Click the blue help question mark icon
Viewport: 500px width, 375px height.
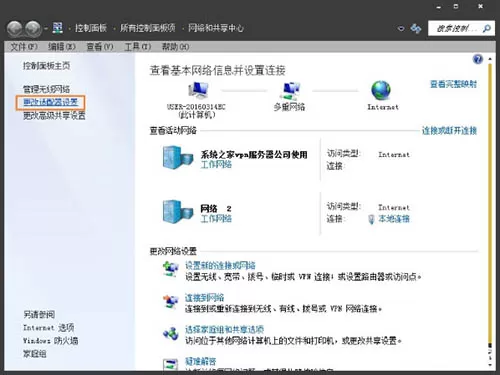click(477, 60)
